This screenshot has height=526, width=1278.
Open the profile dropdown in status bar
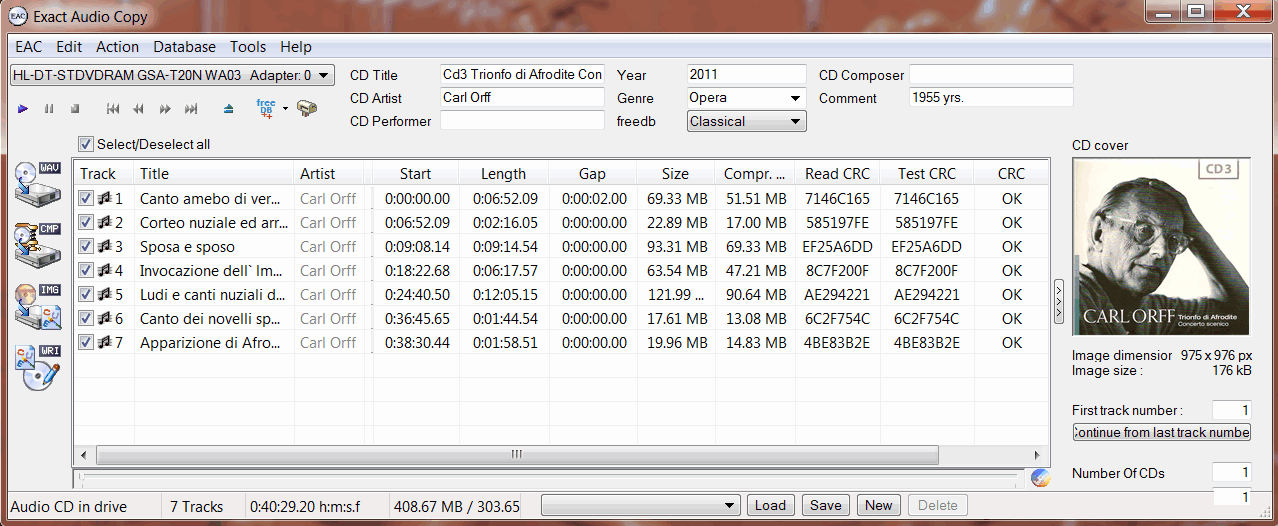click(640, 505)
